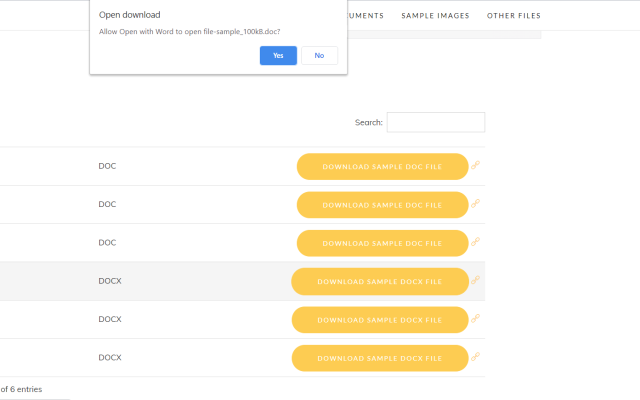Select the DOCX cell in the highlighted row
Screen dimensions: 640x400
pyautogui.click(x=110, y=281)
